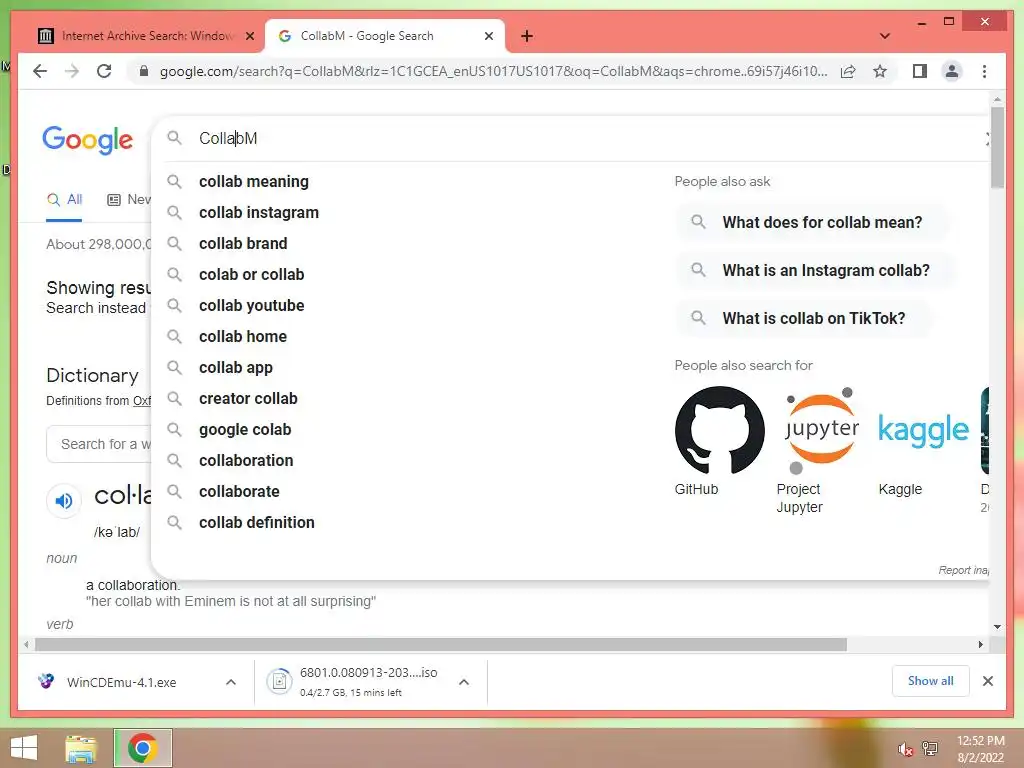This screenshot has height=768, width=1024.
Task: Open the GitHub logo thumbnail
Action: click(x=719, y=430)
